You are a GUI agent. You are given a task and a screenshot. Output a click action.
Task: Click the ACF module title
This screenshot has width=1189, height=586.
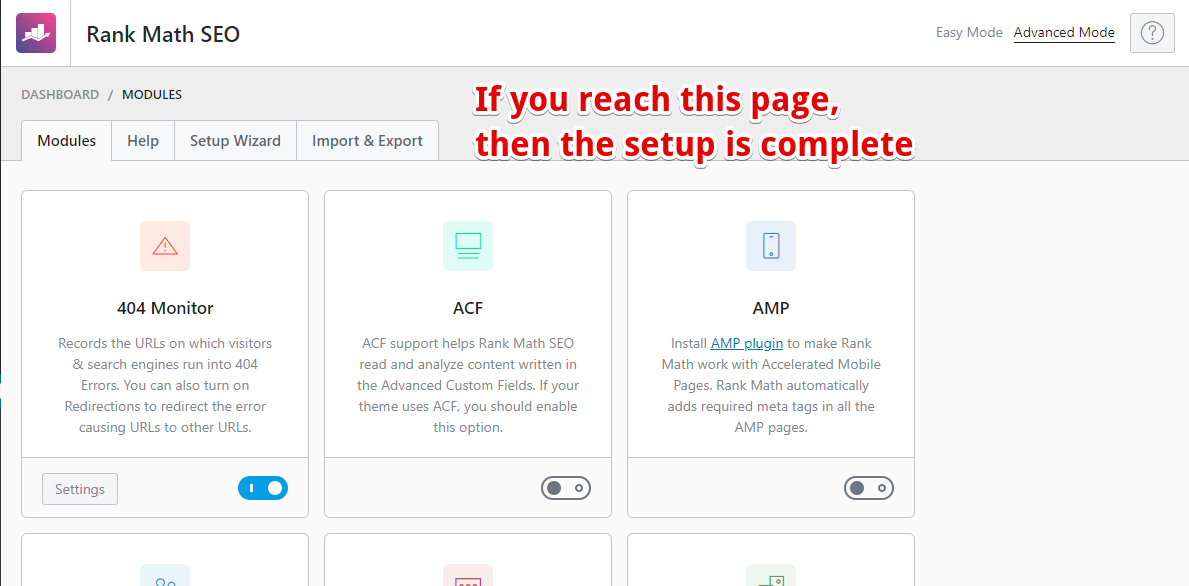pos(468,309)
